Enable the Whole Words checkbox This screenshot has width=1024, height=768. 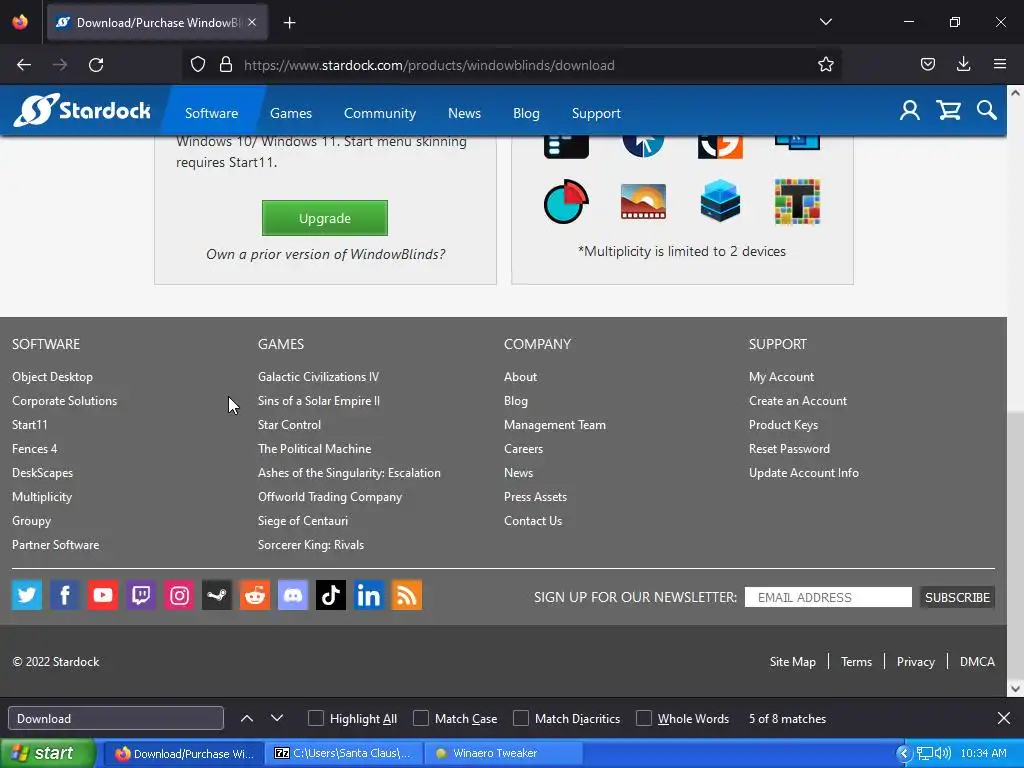click(x=644, y=718)
